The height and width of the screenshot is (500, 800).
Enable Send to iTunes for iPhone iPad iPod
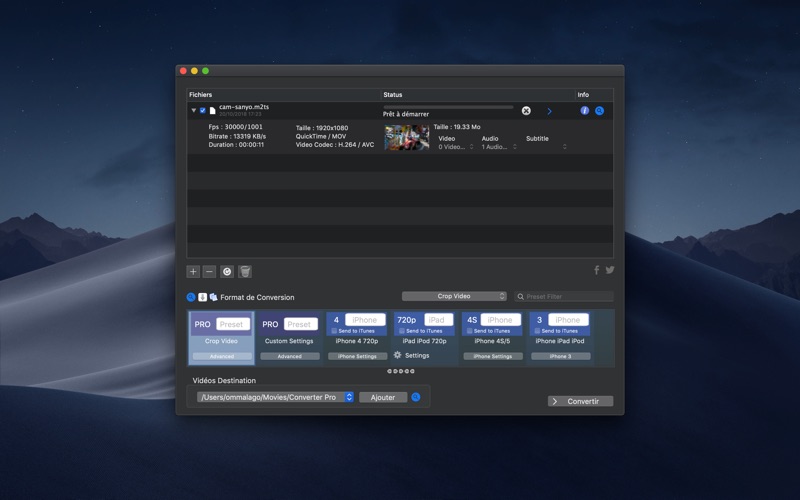(537, 331)
